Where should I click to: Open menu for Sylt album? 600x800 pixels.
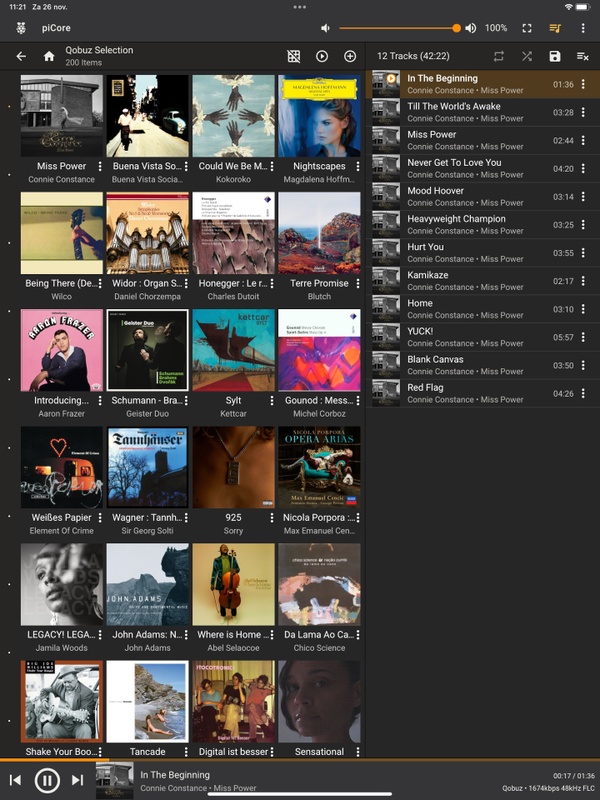(272, 401)
